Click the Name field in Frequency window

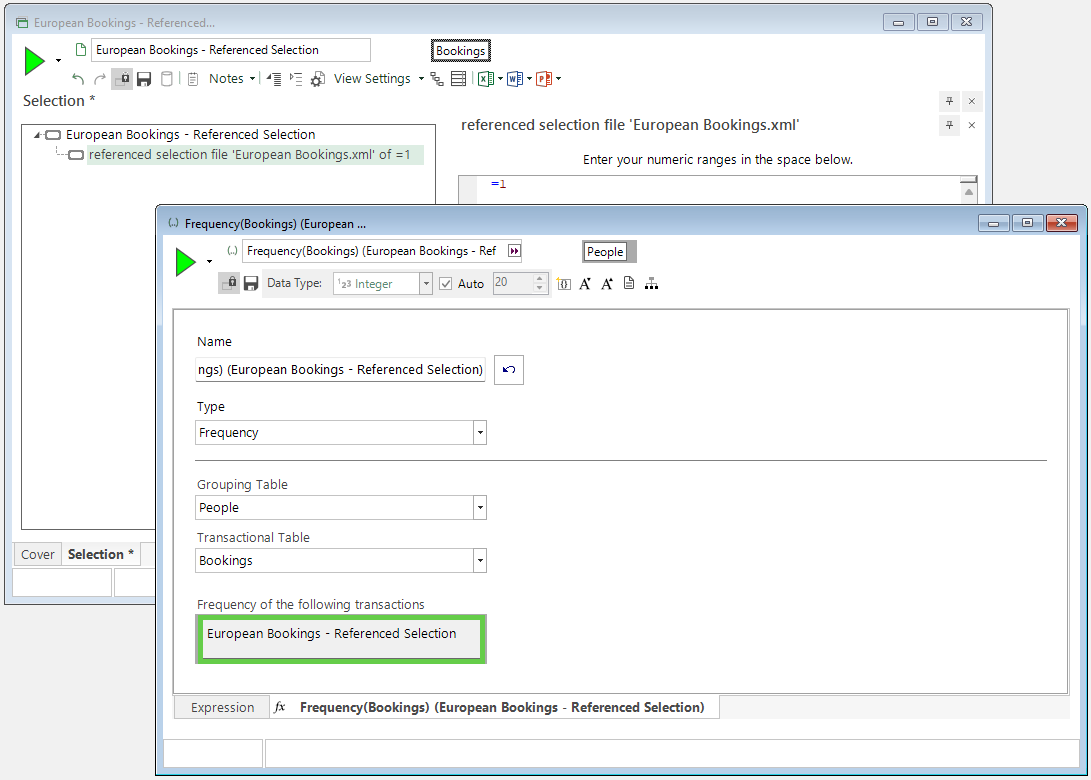tap(340, 369)
